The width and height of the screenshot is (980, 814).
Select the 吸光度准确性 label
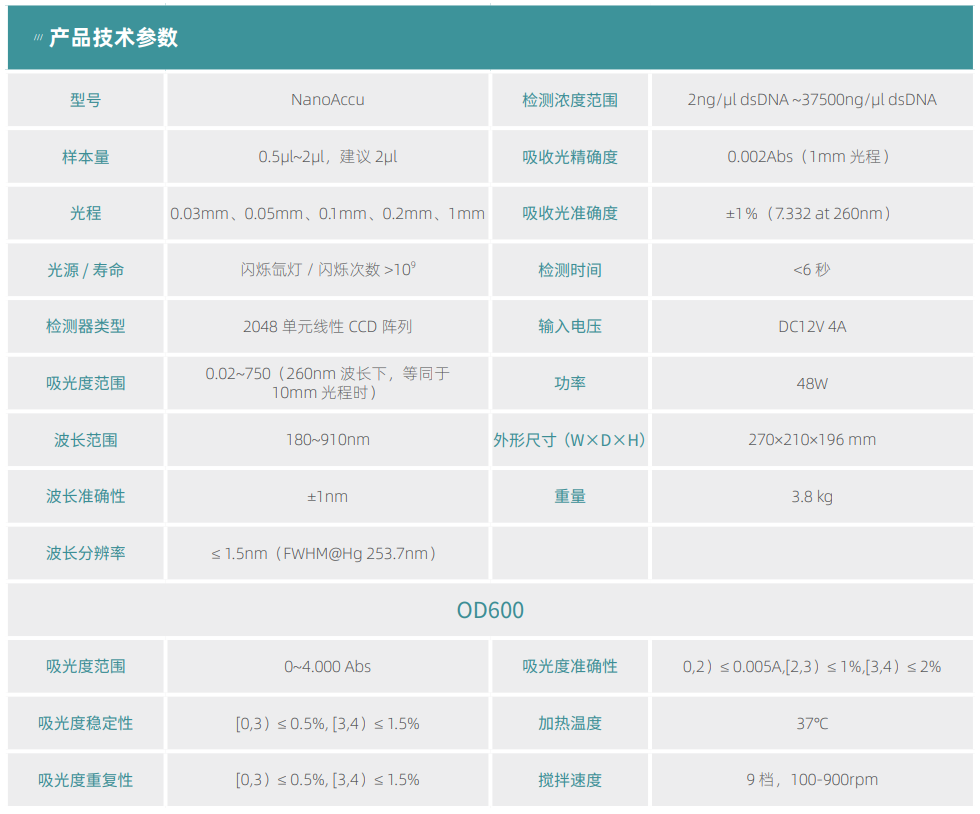pyautogui.click(x=570, y=666)
